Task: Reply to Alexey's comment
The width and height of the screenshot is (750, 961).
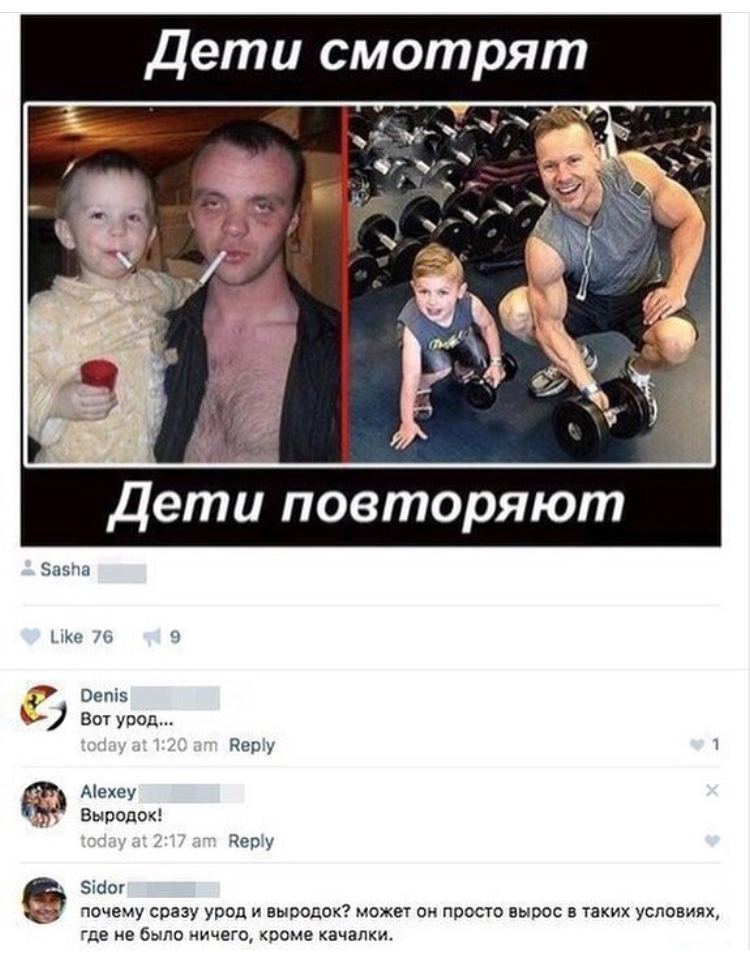Action: point(251,841)
